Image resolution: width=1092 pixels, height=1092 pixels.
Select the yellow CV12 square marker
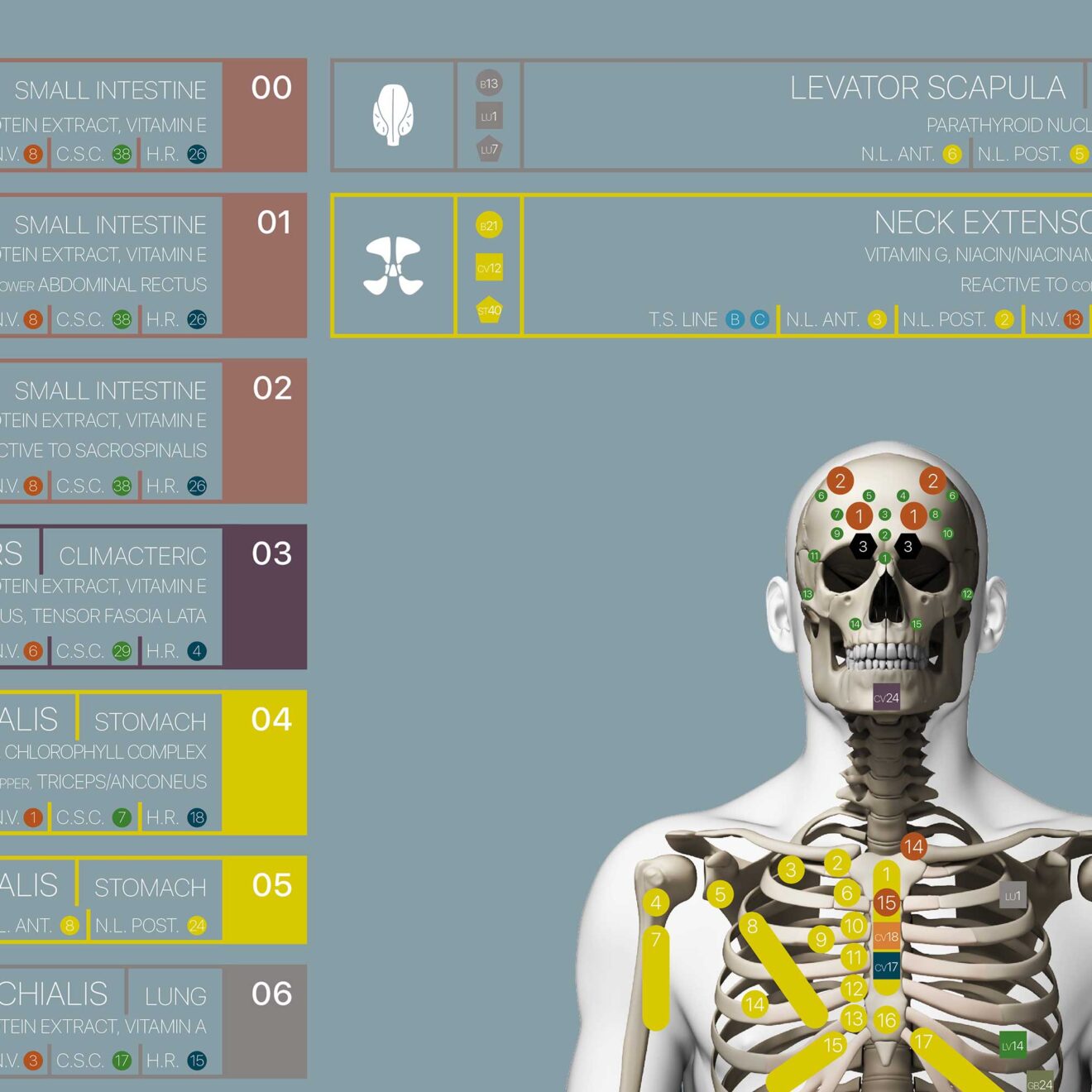(x=489, y=267)
